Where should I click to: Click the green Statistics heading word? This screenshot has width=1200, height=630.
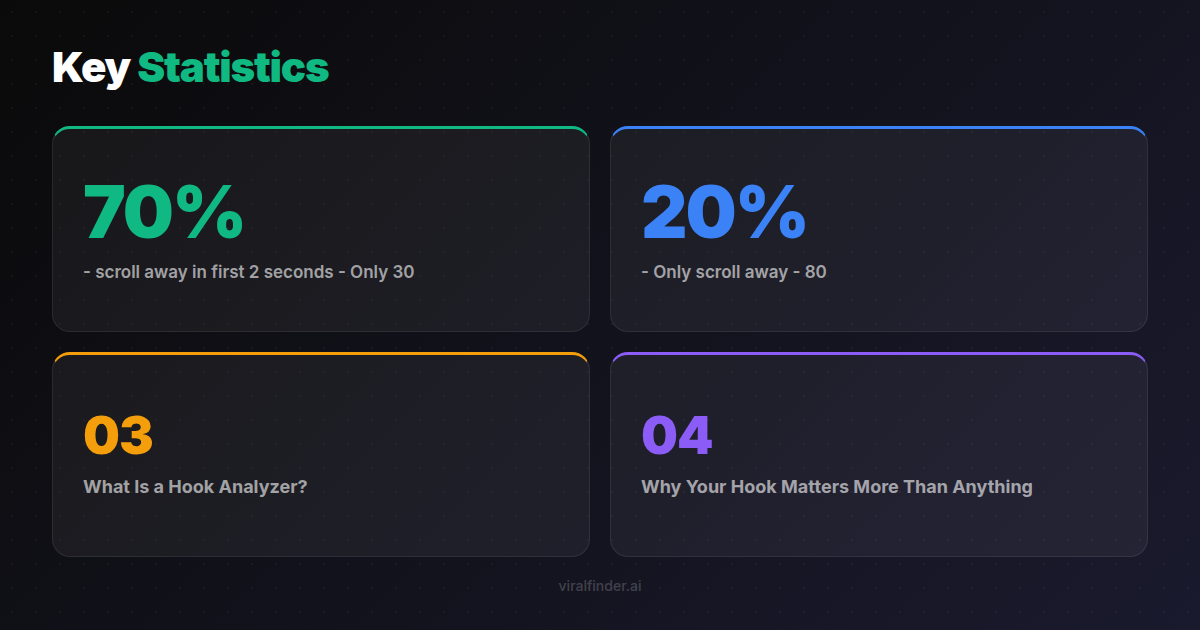click(x=233, y=68)
